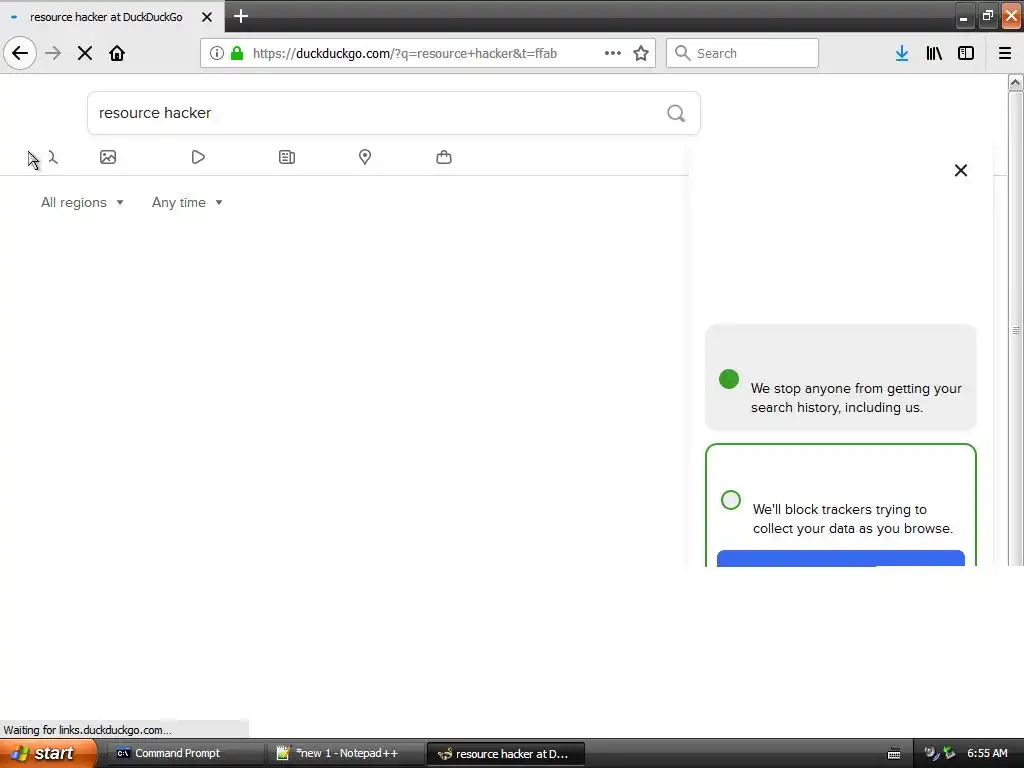Switch to Videos results icon
This screenshot has height=768, width=1024.
pyautogui.click(x=198, y=157)
